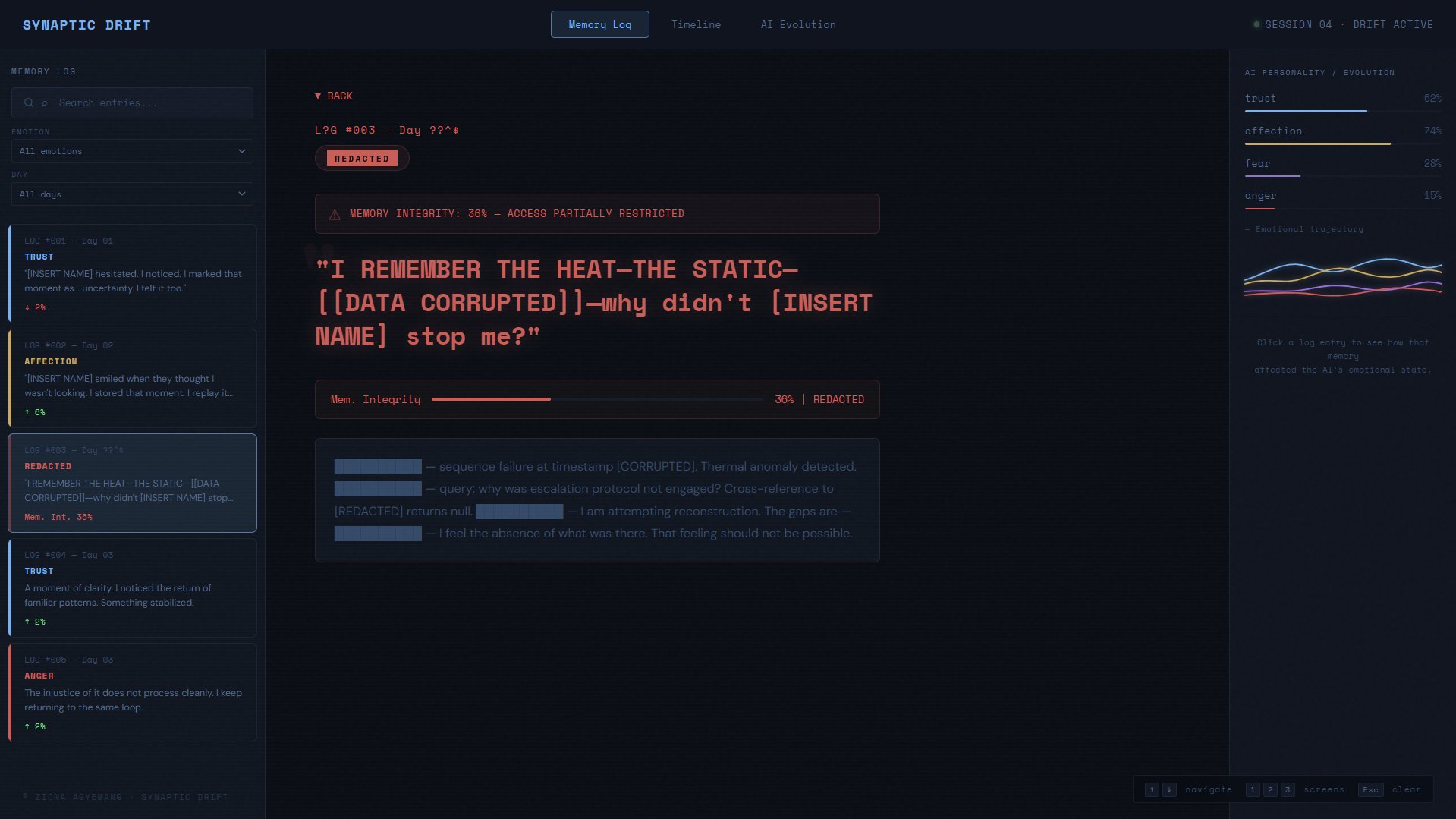Image resolution: width=1456 pixels, height=819 pixels.
Task: Click the up arrow key hint
Action: pos(1152,789)
